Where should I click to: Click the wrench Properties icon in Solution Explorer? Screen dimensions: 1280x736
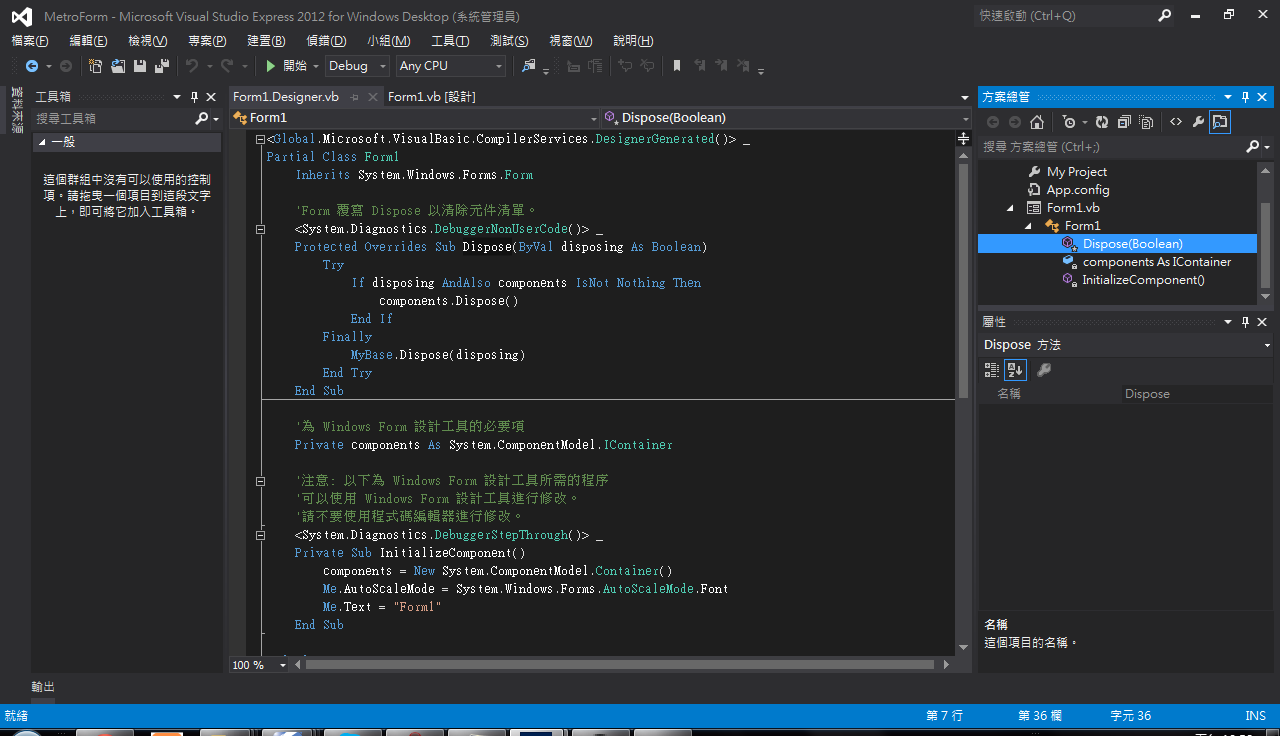tap(1197, 122)
